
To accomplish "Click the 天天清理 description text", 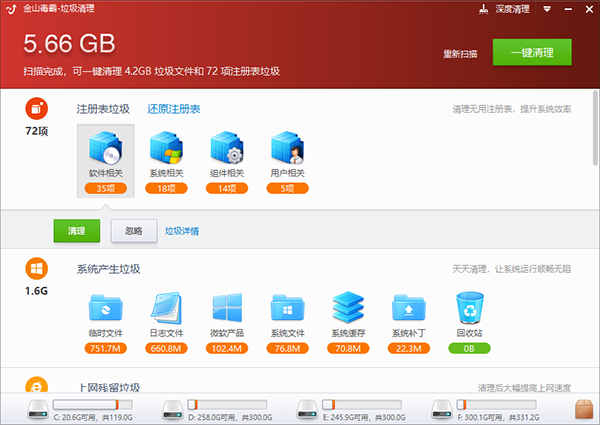I will coord(512,269).
